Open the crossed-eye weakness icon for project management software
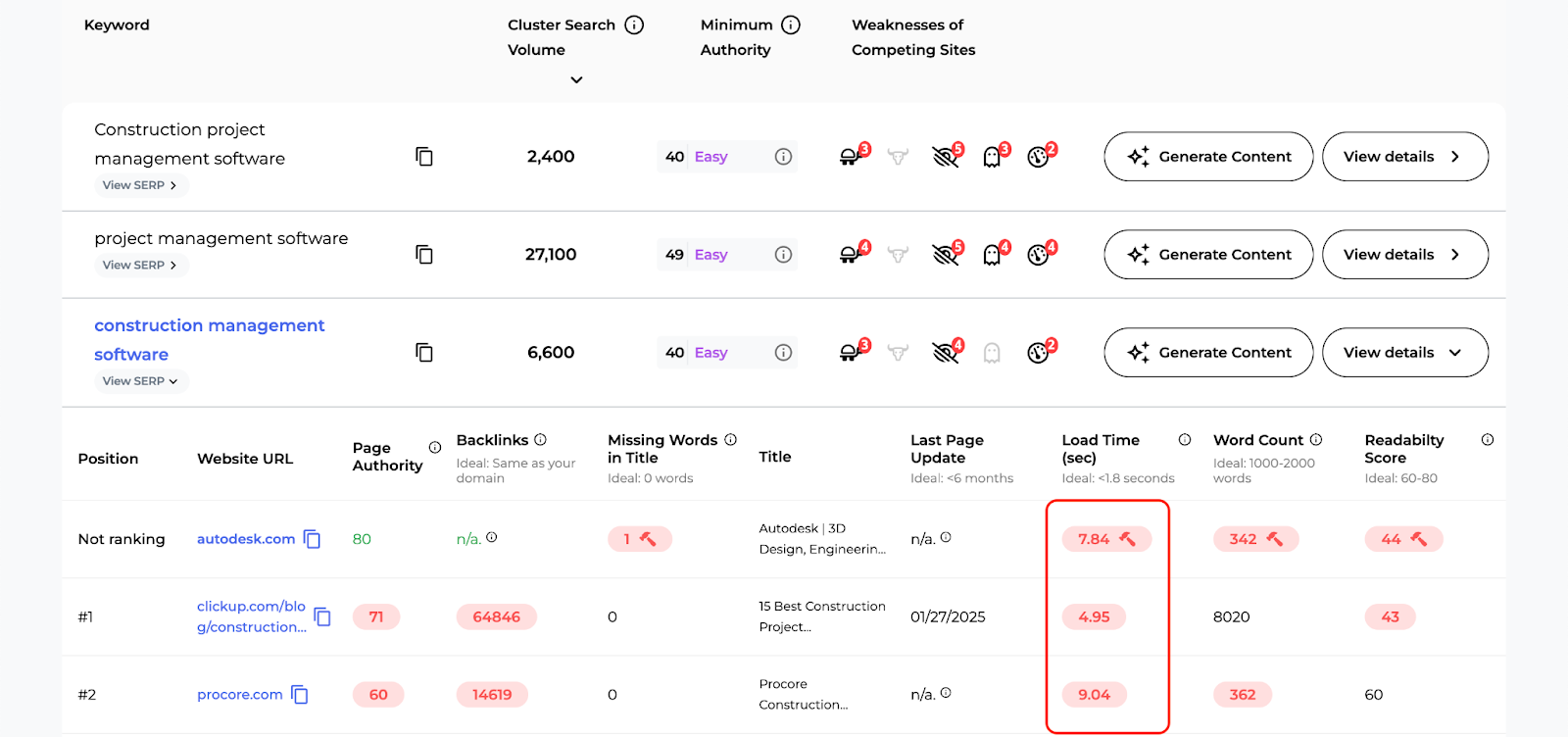Viewport: 1568px width, 737px height. [x=944, y=254]
